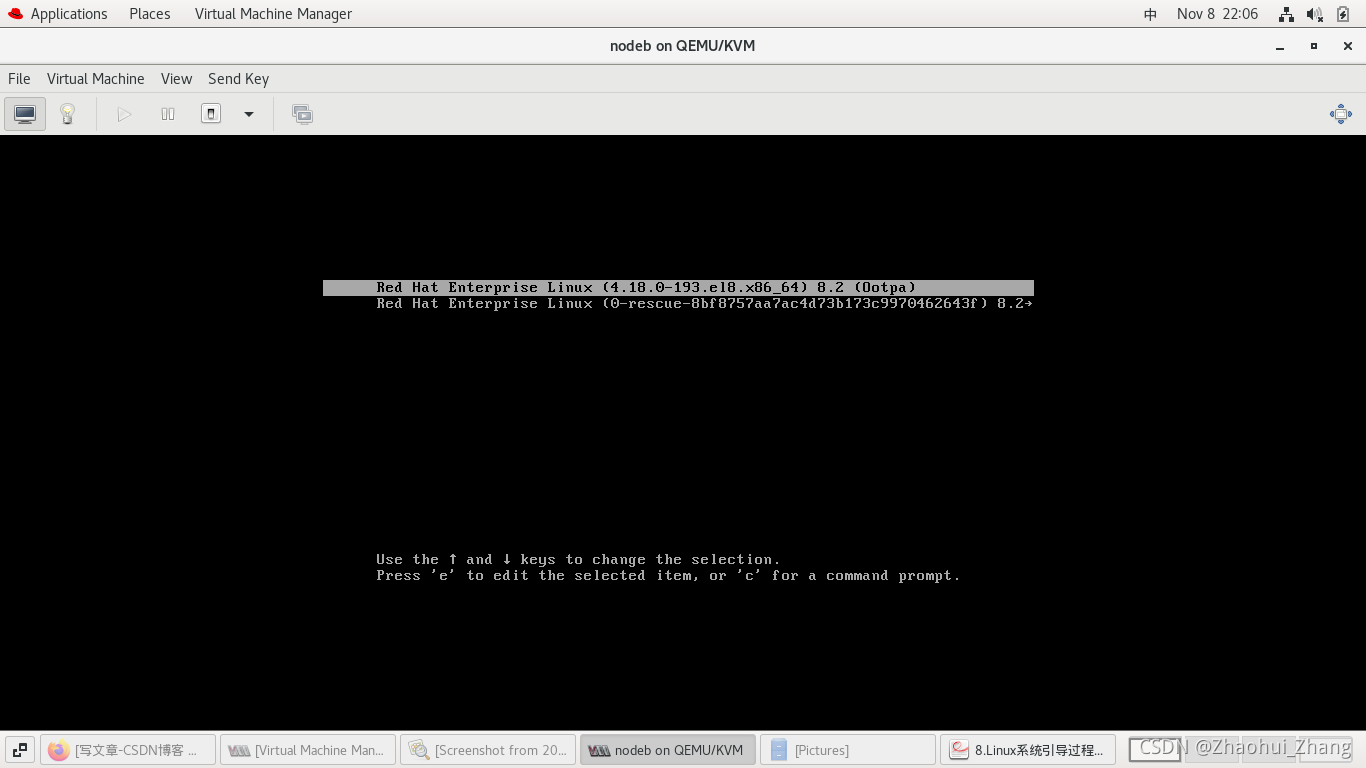Open the View menu
The image size is (1366, 768).
176,79
